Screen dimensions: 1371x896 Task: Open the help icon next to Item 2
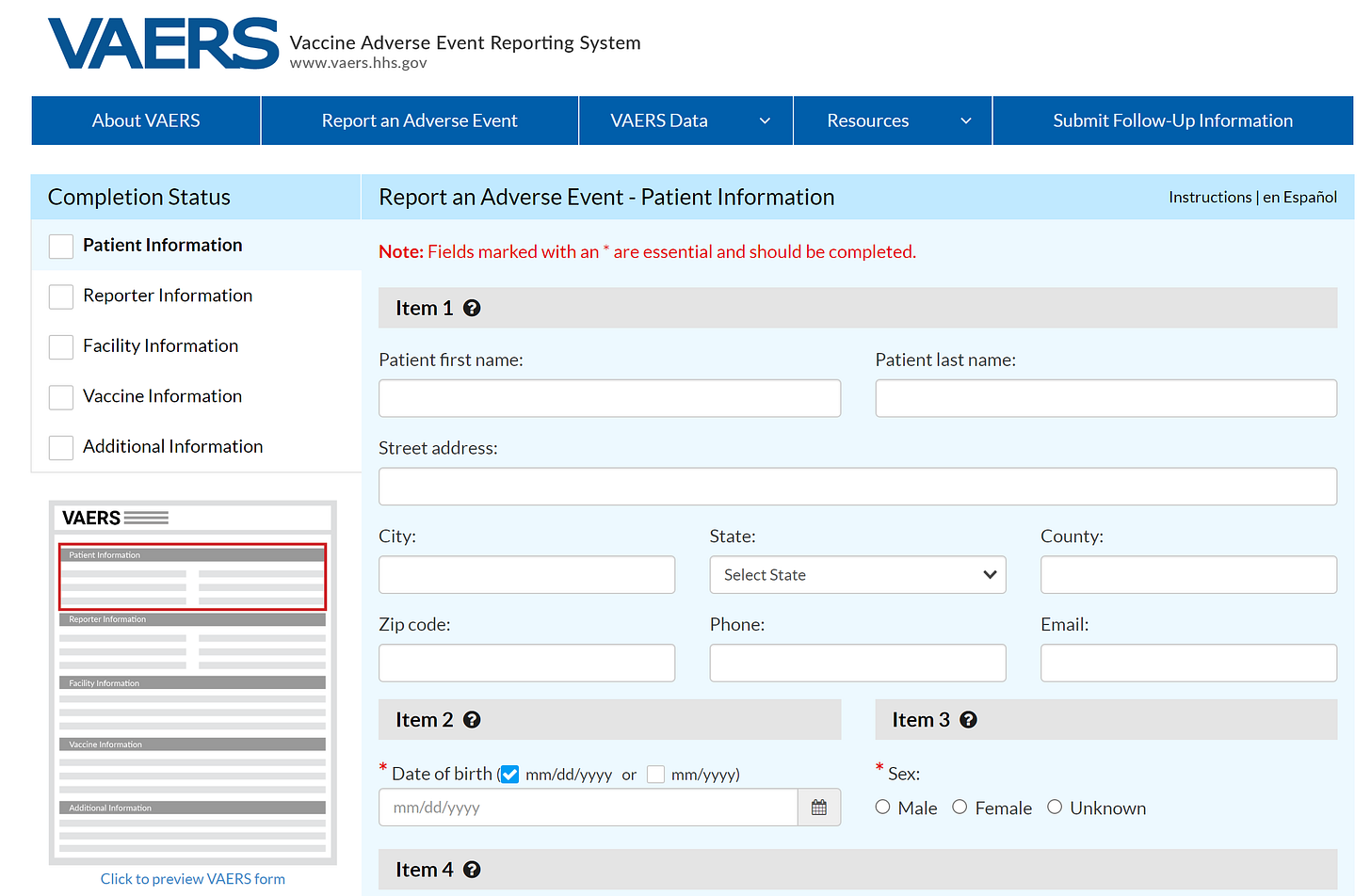pyautogui.click(x=472, y=719)
